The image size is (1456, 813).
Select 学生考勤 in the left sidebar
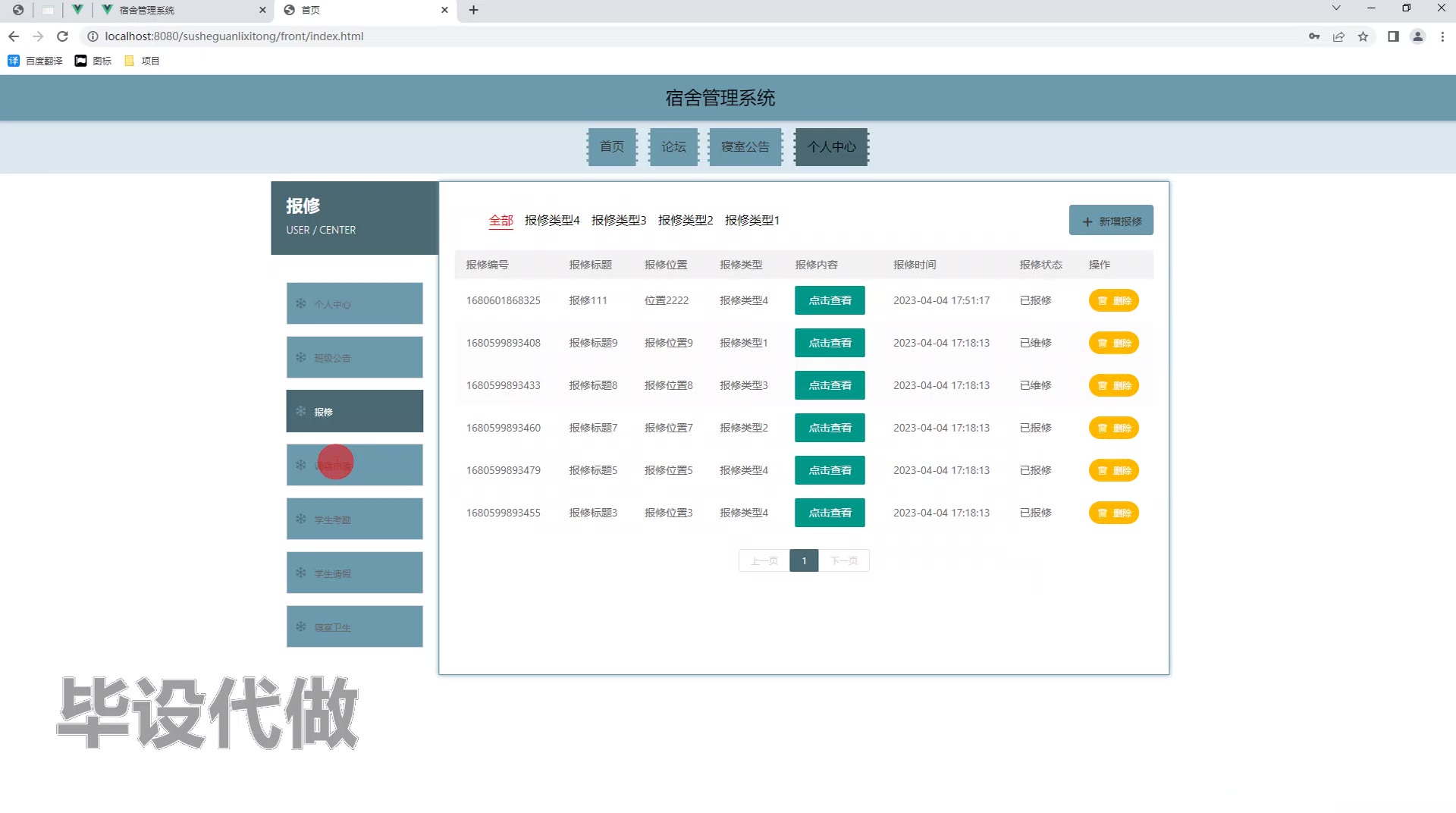(x=354, y=519)
